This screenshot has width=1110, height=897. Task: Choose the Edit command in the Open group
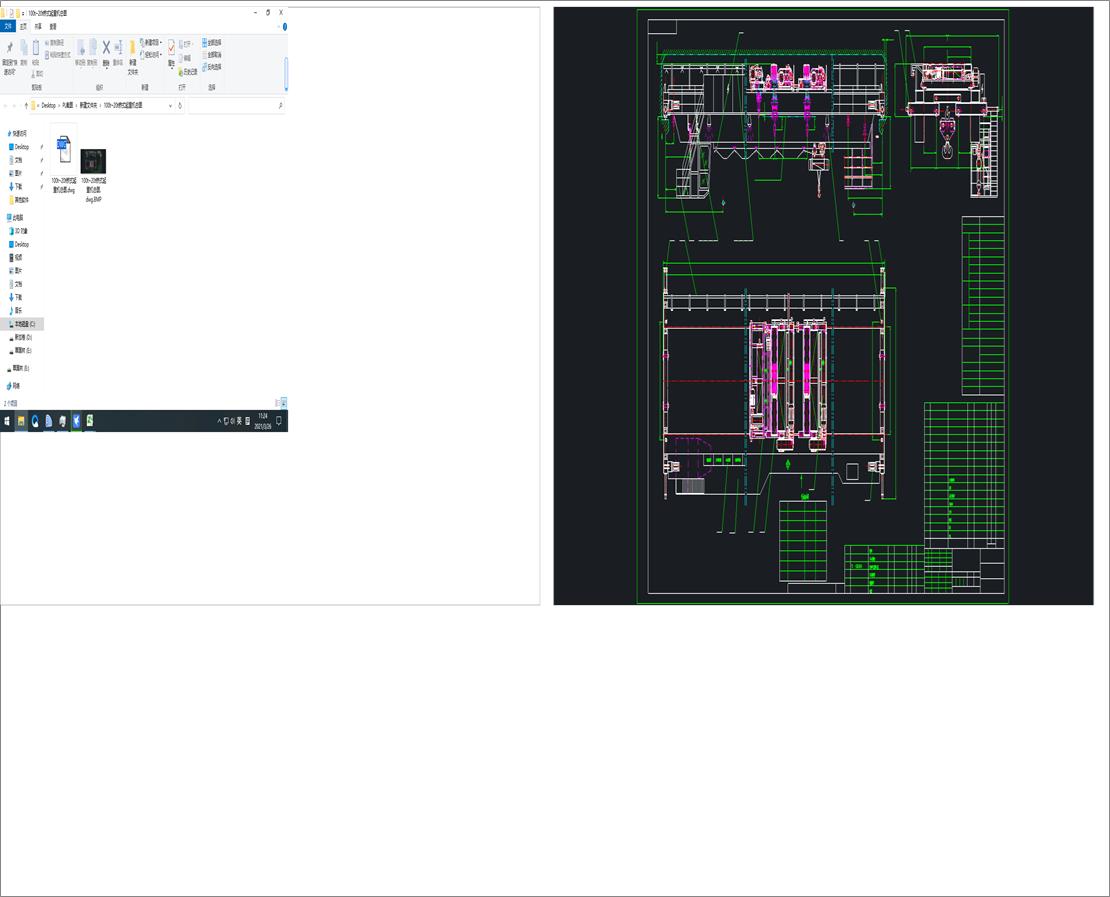(x=185, y=58)
